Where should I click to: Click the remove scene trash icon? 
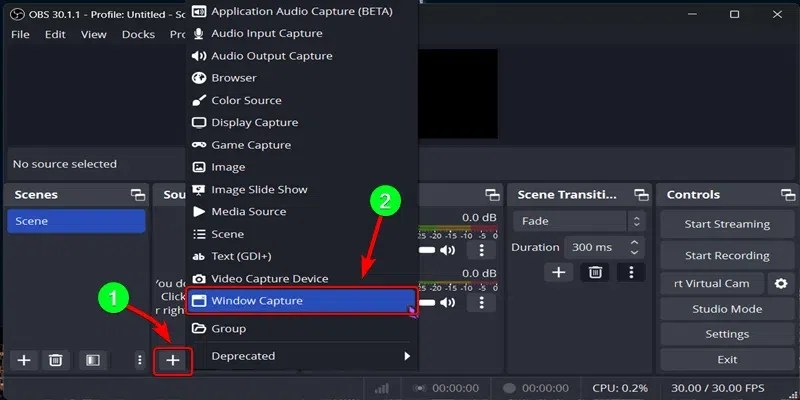pyautogui.click(x=55, y=360)
